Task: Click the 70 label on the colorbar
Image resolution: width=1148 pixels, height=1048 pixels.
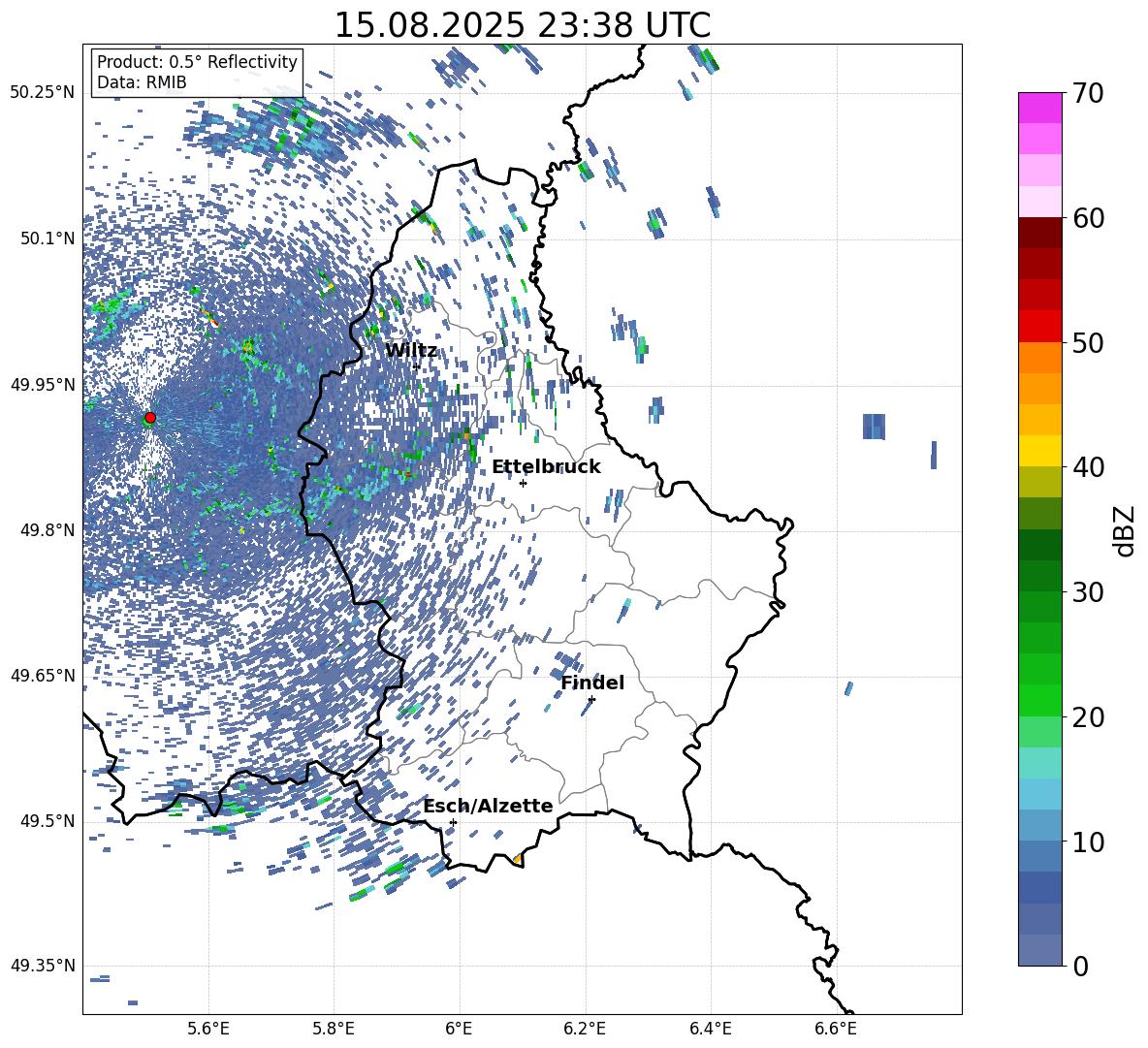Action: tap(1087, 93)
